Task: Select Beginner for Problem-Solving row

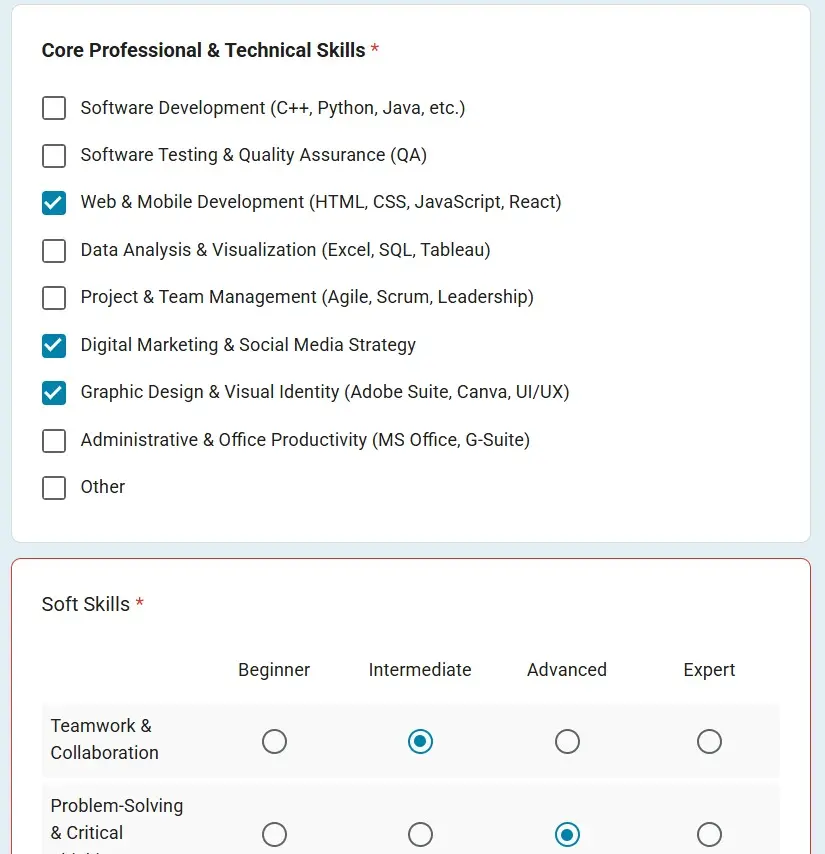Action: [x=274, y=834]
